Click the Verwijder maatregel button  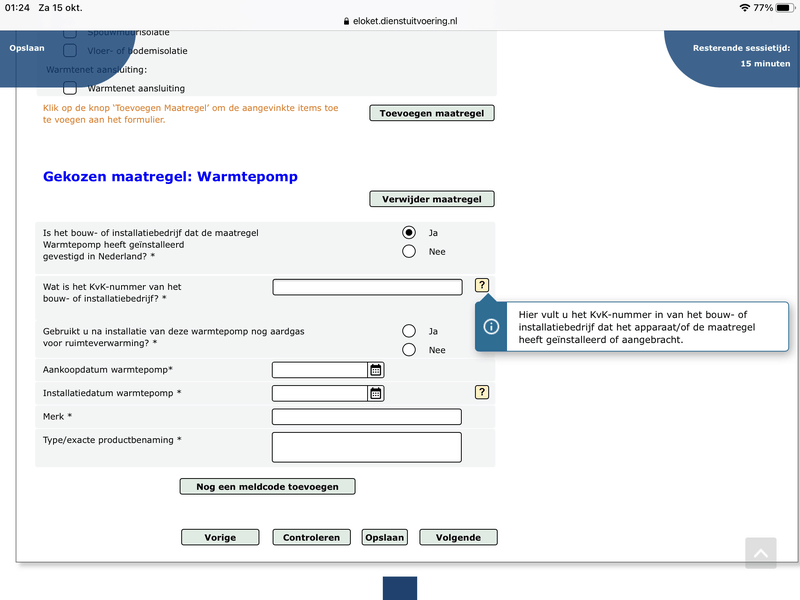tap(432, 199)
